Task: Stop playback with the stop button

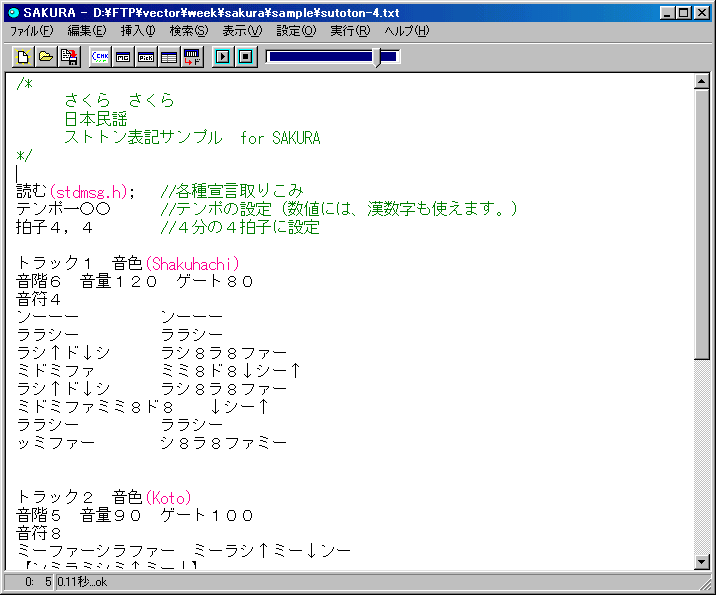Action: click(246, 57)
